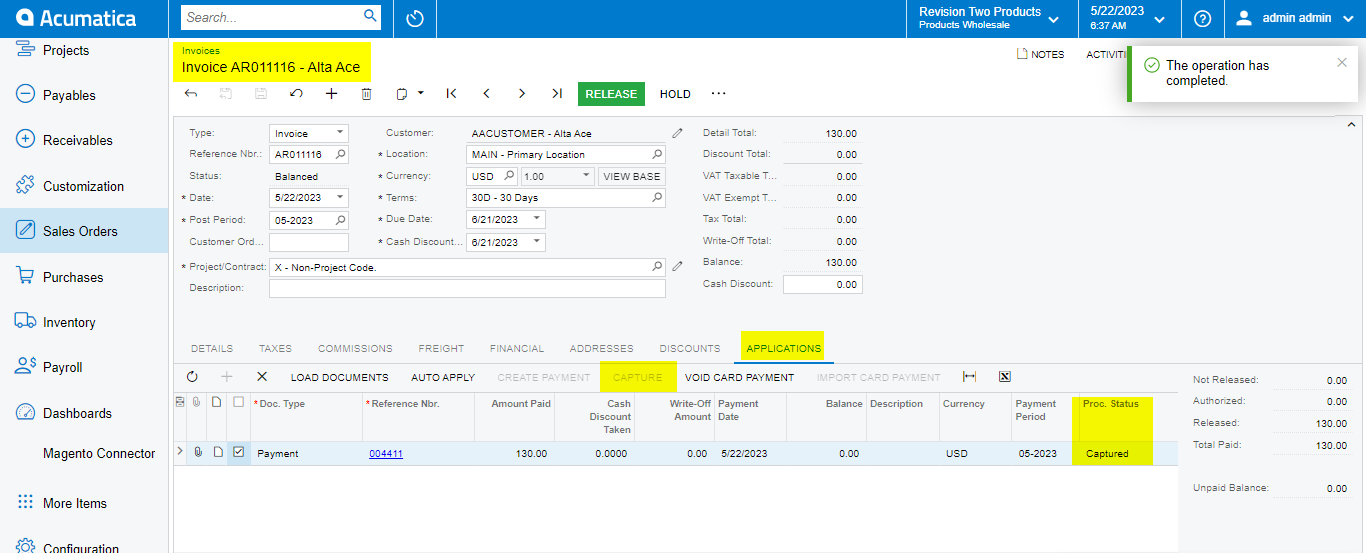1366x553 pixels.
Task: Dismiss the operation completed notification
Action: (1342, 62)
